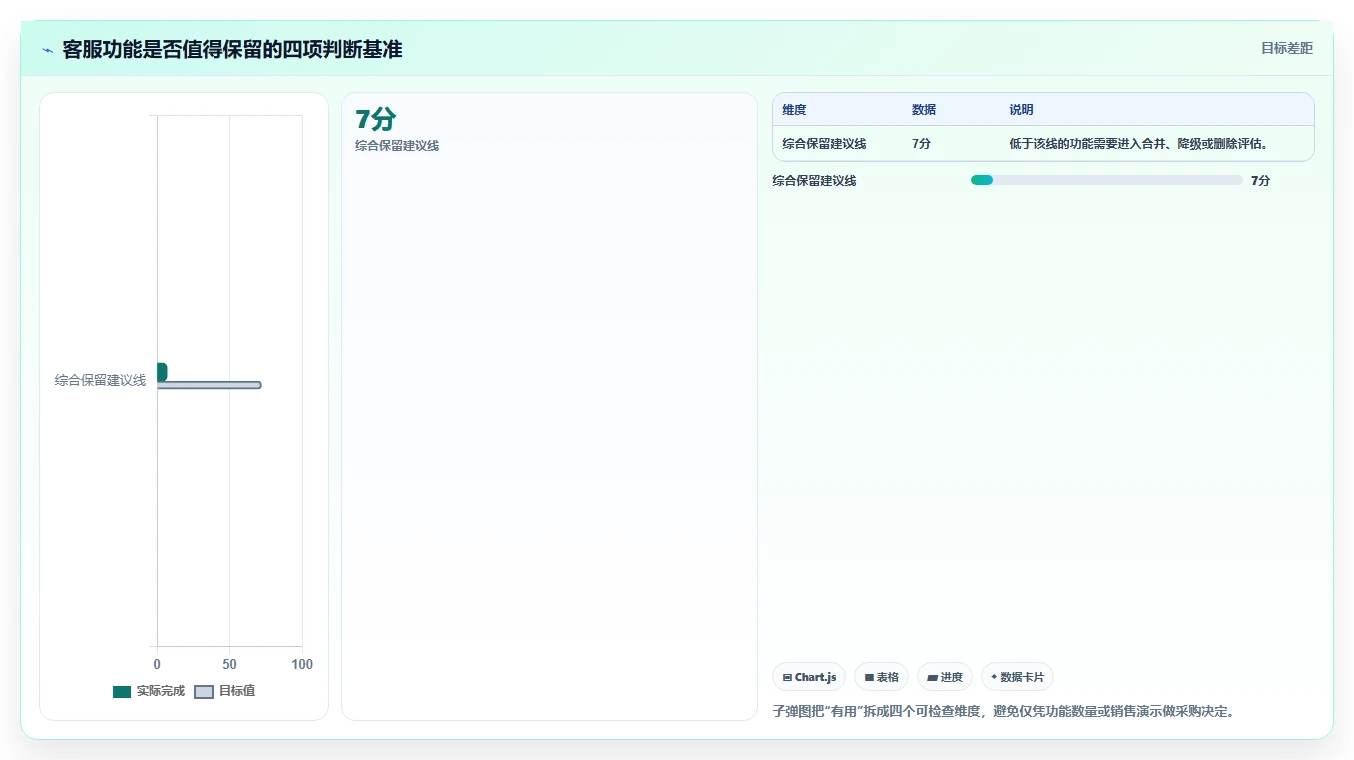The image size is (1354, 760).
Task: Select the 维度 table column header
Action: coord(794,110)
